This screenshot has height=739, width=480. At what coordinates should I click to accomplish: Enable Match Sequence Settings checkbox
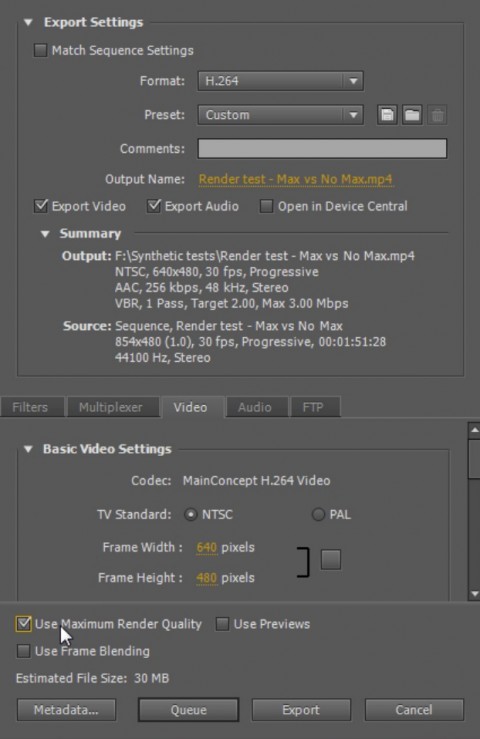(x=41, y=50)
